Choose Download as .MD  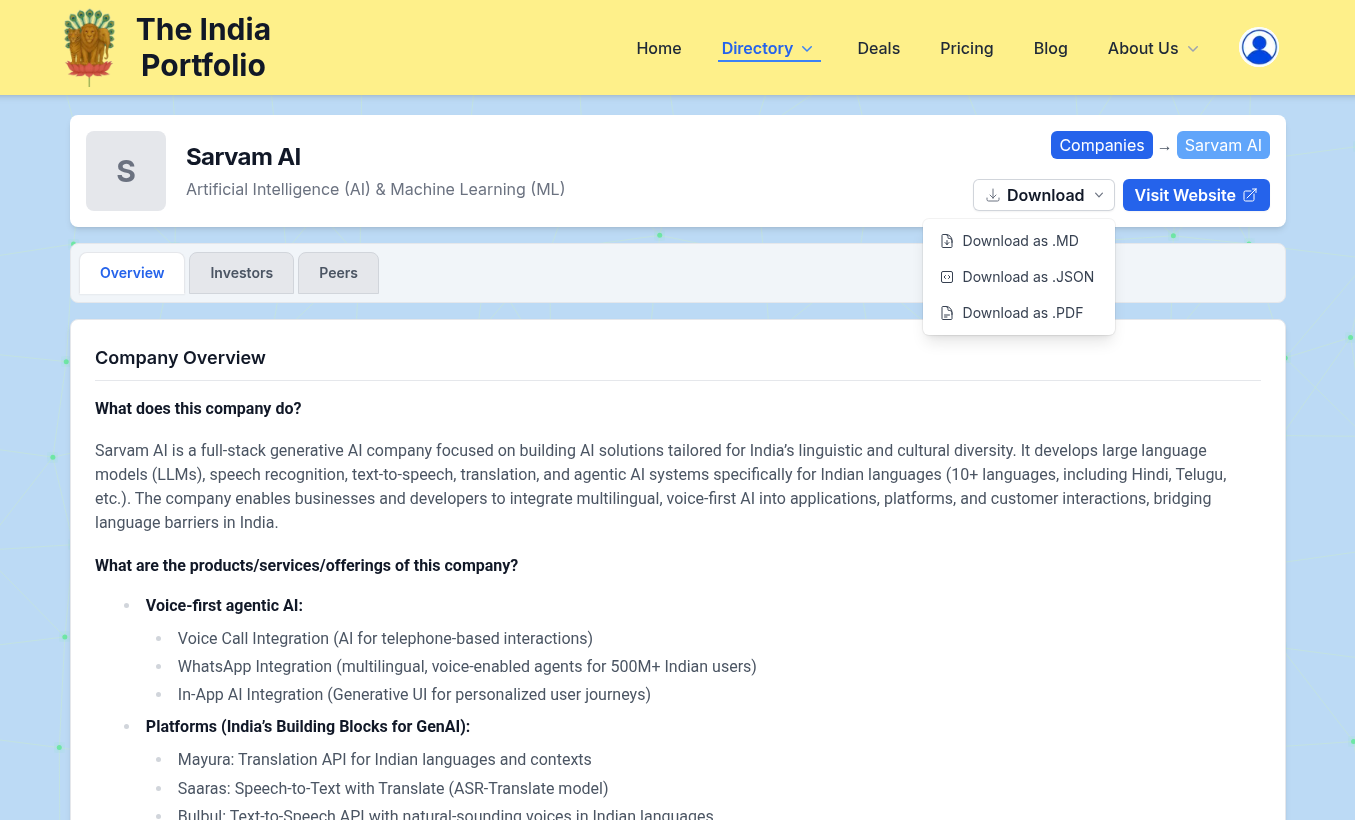pos(1019,241)
